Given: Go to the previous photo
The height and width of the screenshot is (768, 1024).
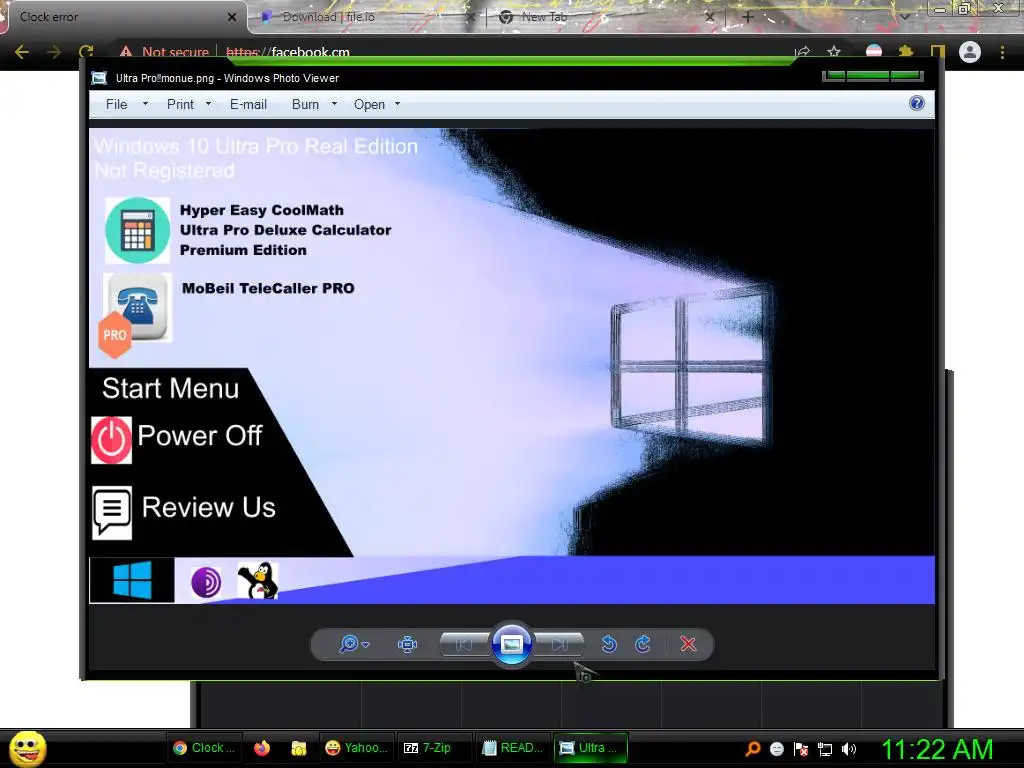Looking at the screenshot, I should point(464,645).
